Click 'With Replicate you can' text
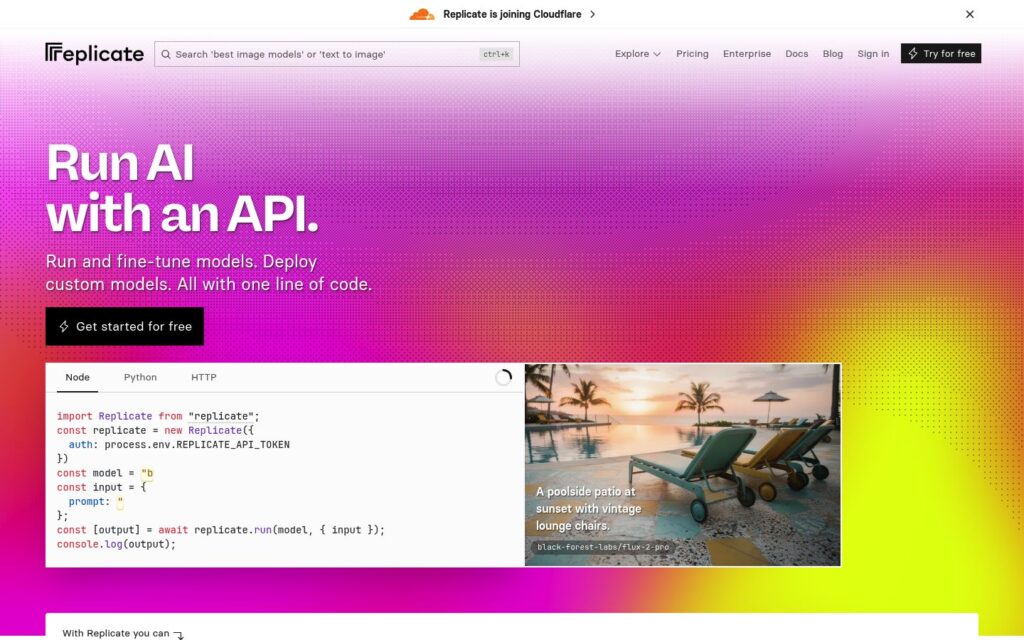This screenshot has height=640, width=1024. [116, 633]
